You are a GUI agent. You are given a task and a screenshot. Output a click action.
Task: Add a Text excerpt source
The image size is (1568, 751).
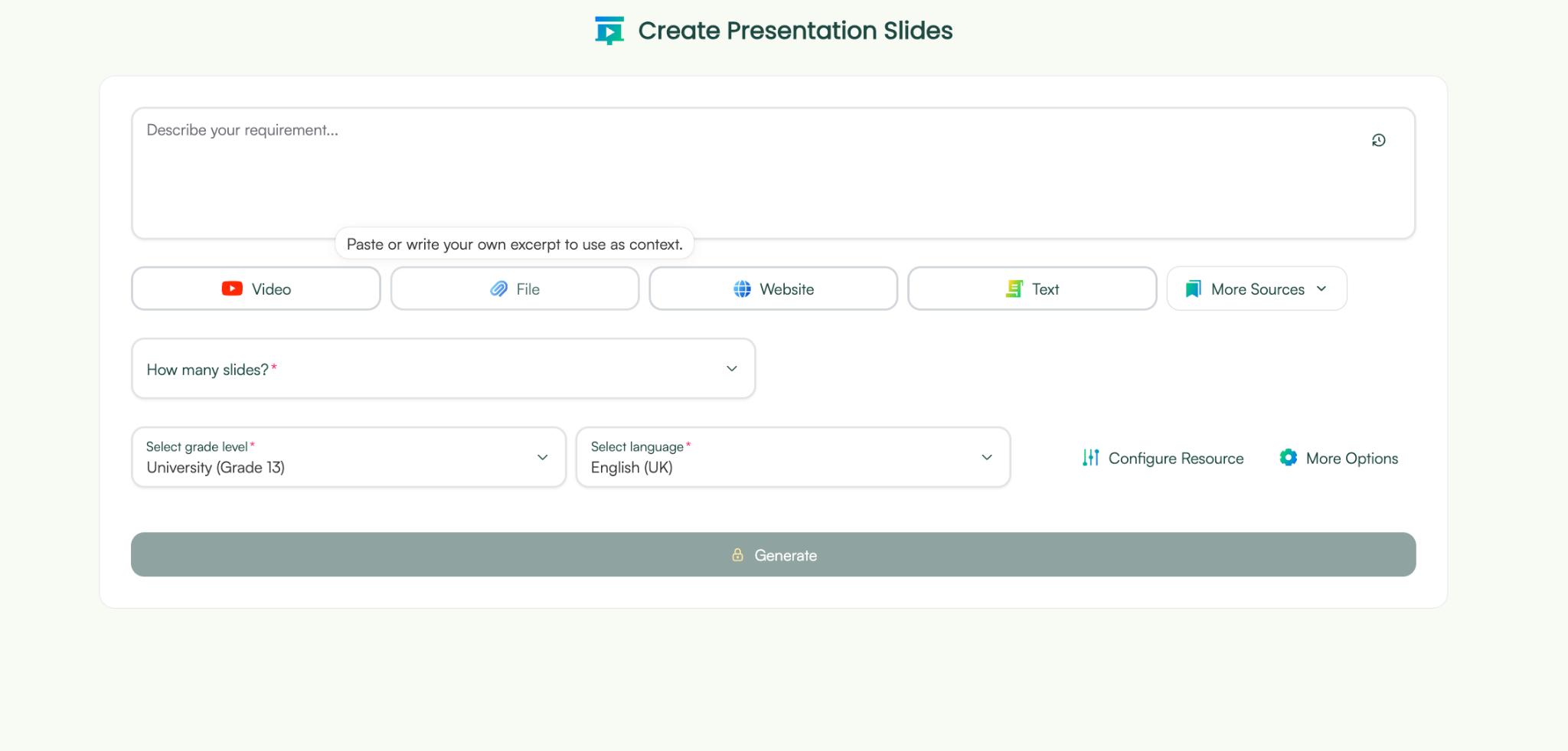coord(1032,289)
